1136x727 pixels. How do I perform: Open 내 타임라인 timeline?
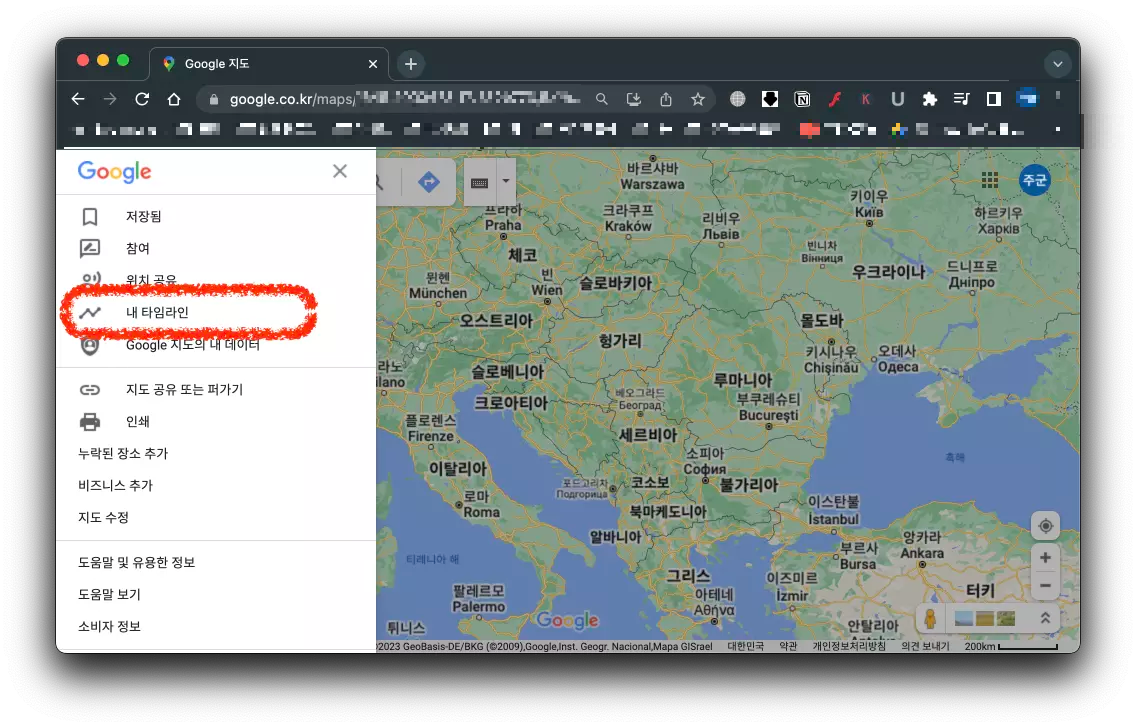[216, 312]
